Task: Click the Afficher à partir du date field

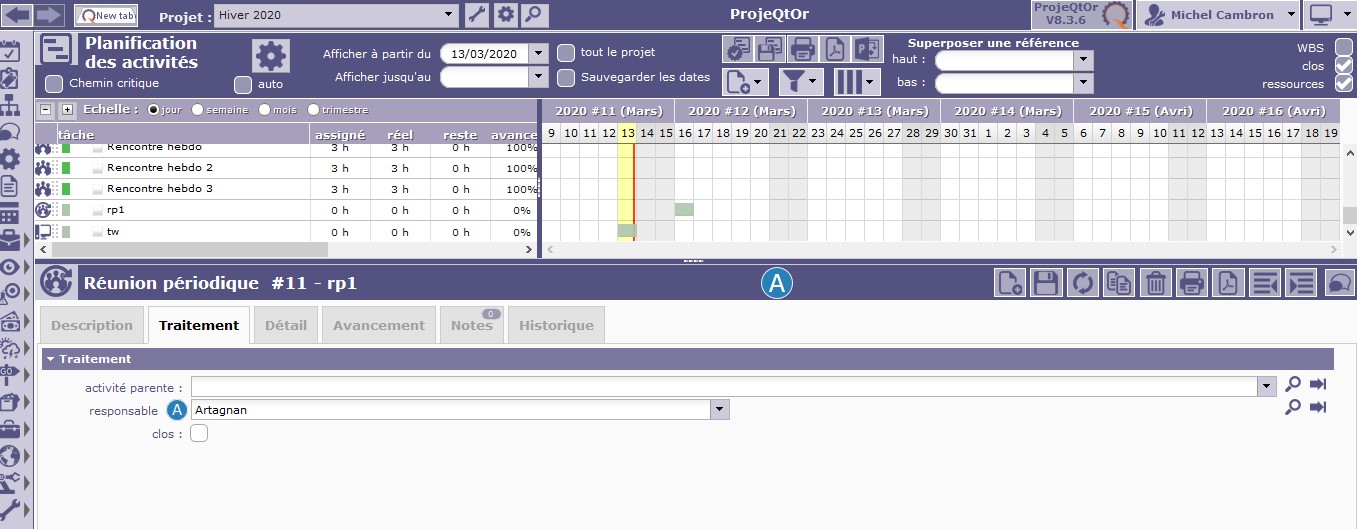Action: coord(485,54)
